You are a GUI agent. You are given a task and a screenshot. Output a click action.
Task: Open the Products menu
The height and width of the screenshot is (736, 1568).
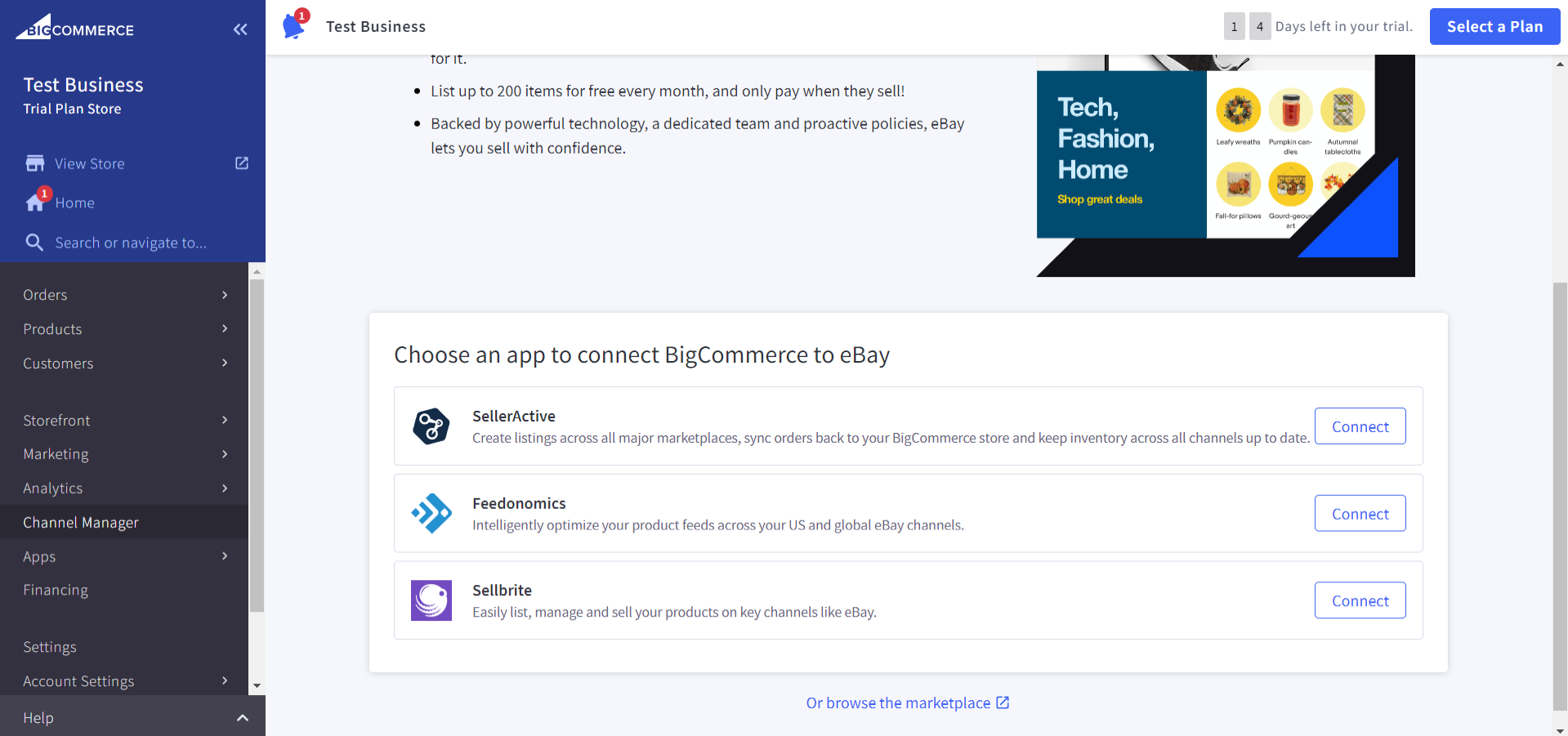pos(124,329)
